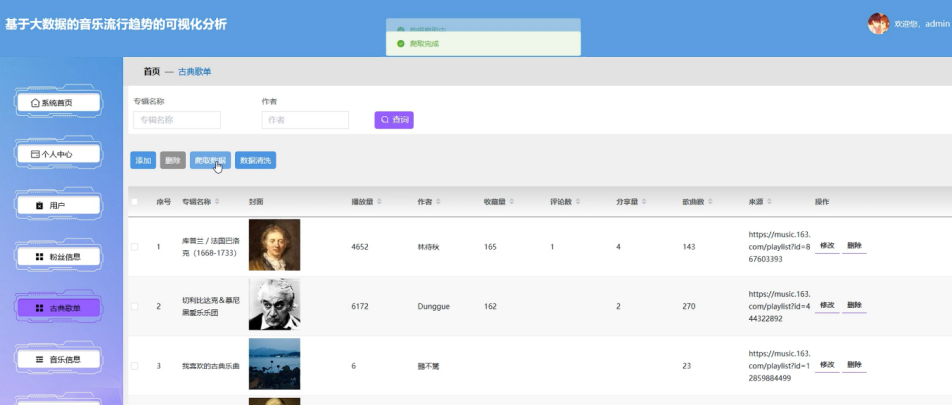
Task: Check the checkbox for row 1 库普兰
Action: pos(135,247)
